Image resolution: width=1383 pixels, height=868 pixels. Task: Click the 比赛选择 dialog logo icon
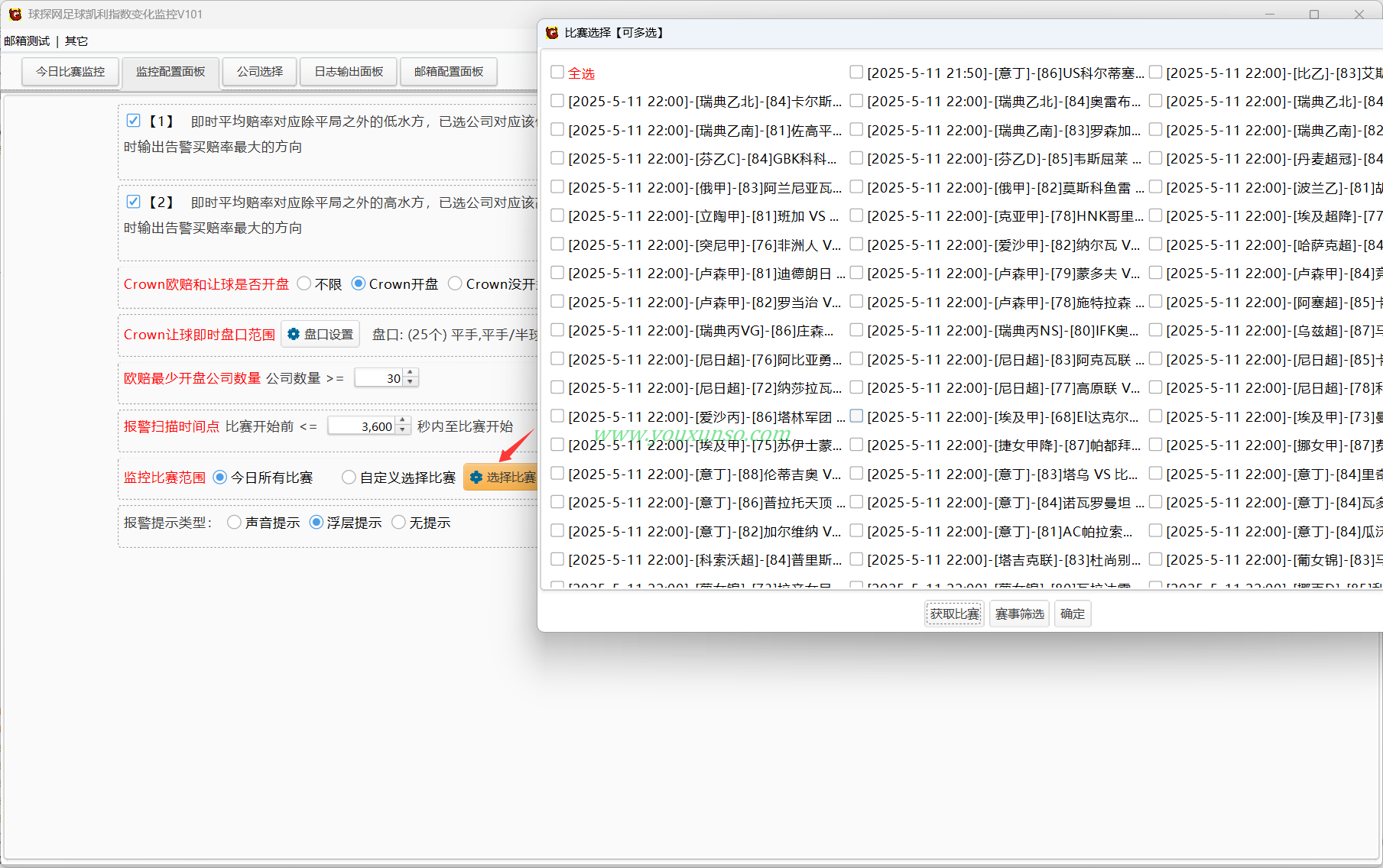coord(552,33)
